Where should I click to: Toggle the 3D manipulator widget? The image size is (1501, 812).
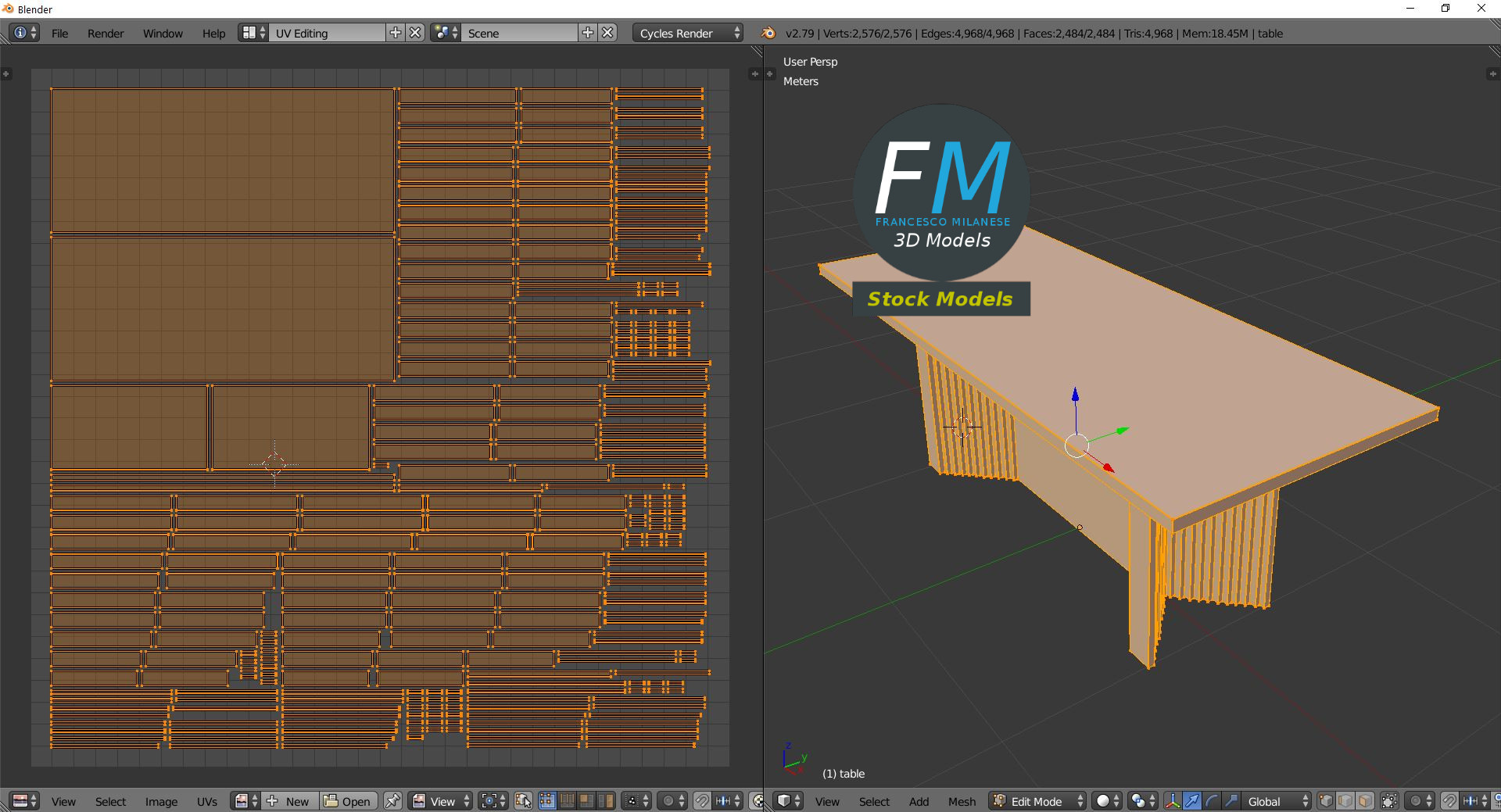click(1173, 801)
